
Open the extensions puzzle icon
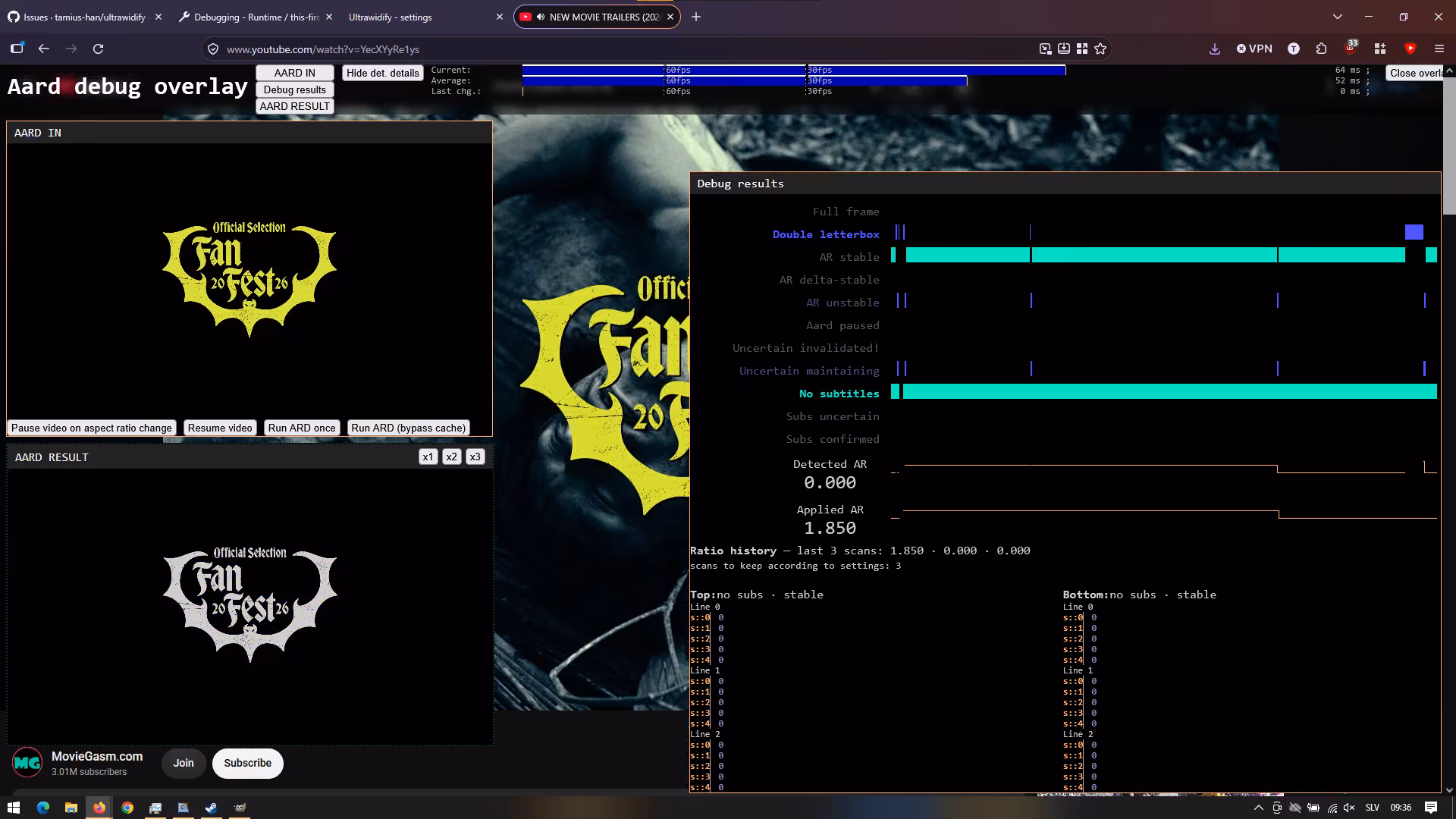click(x=1321, y=49)
